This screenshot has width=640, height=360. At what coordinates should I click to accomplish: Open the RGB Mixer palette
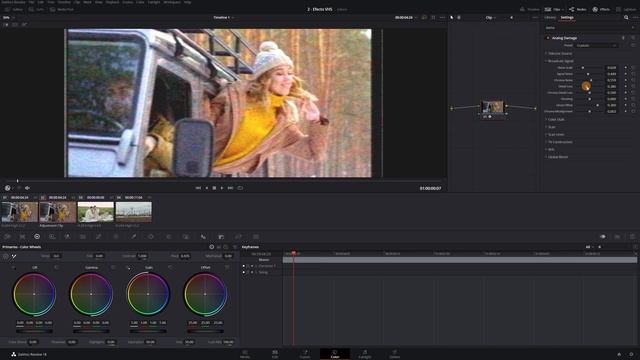click(x=67, y=237)
